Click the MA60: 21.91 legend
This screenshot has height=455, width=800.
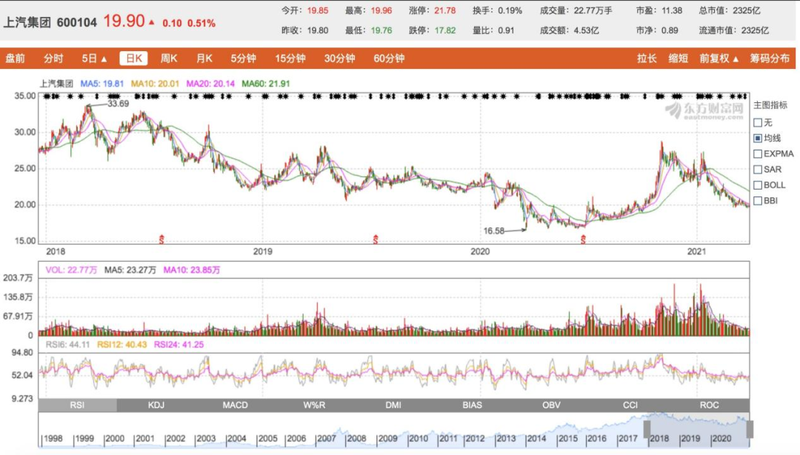265,84
